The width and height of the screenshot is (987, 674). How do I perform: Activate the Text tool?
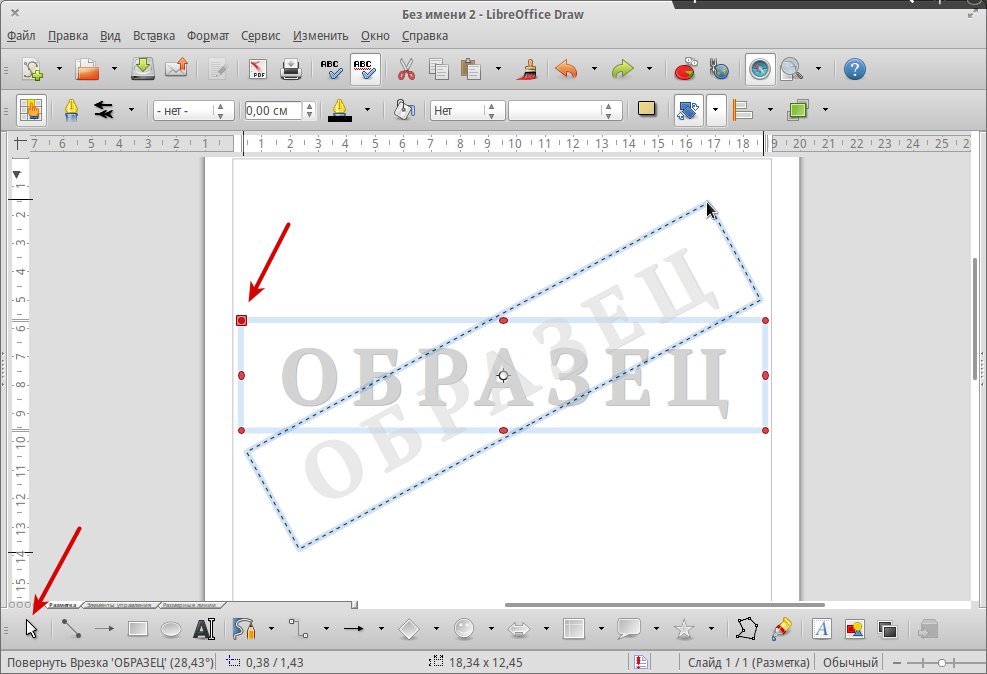tap(204, 629)
